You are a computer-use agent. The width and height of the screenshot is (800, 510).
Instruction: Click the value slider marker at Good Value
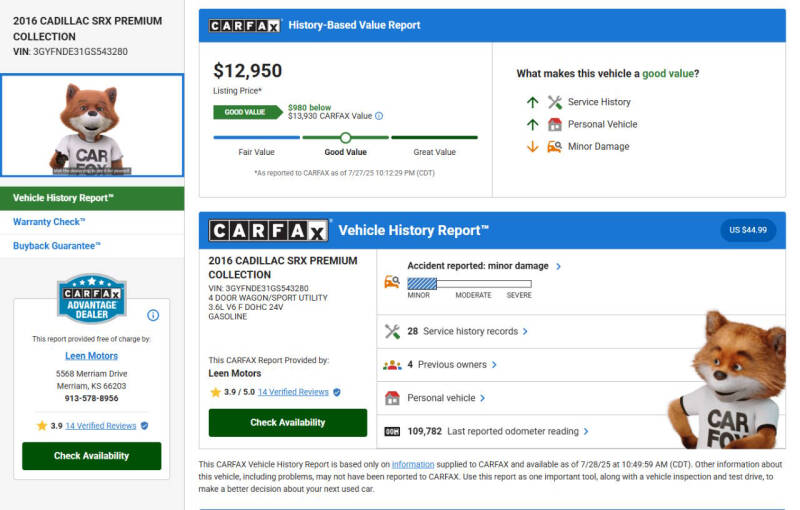[346, 138]
